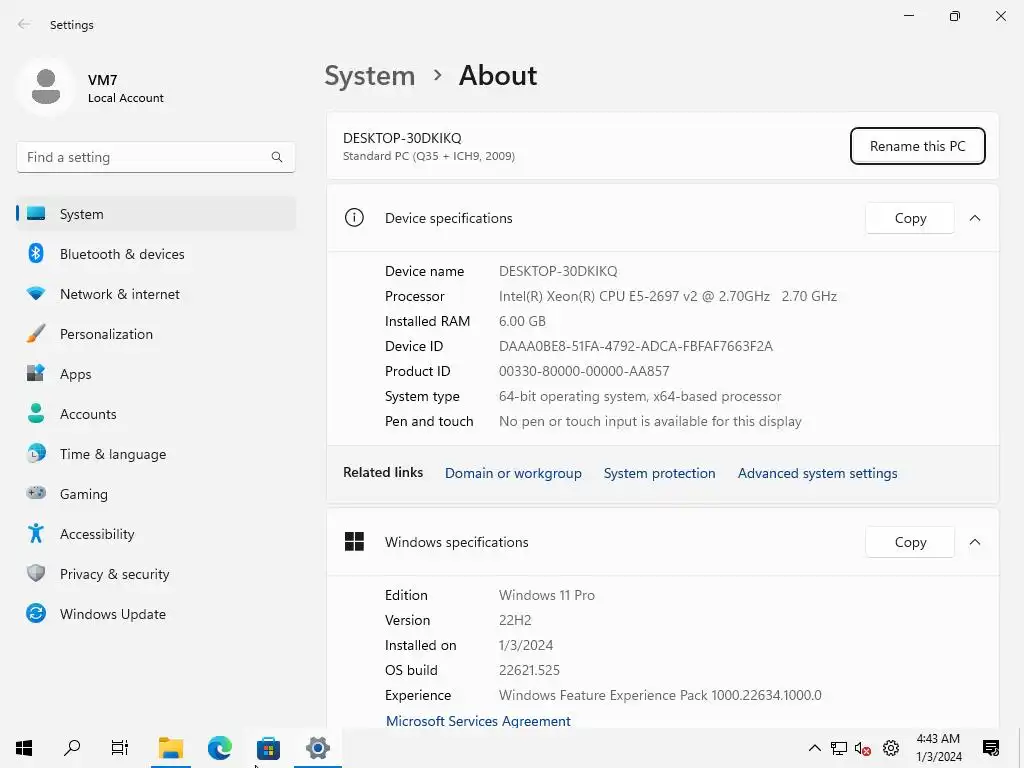Open the Gaming category

pos(156,494)
